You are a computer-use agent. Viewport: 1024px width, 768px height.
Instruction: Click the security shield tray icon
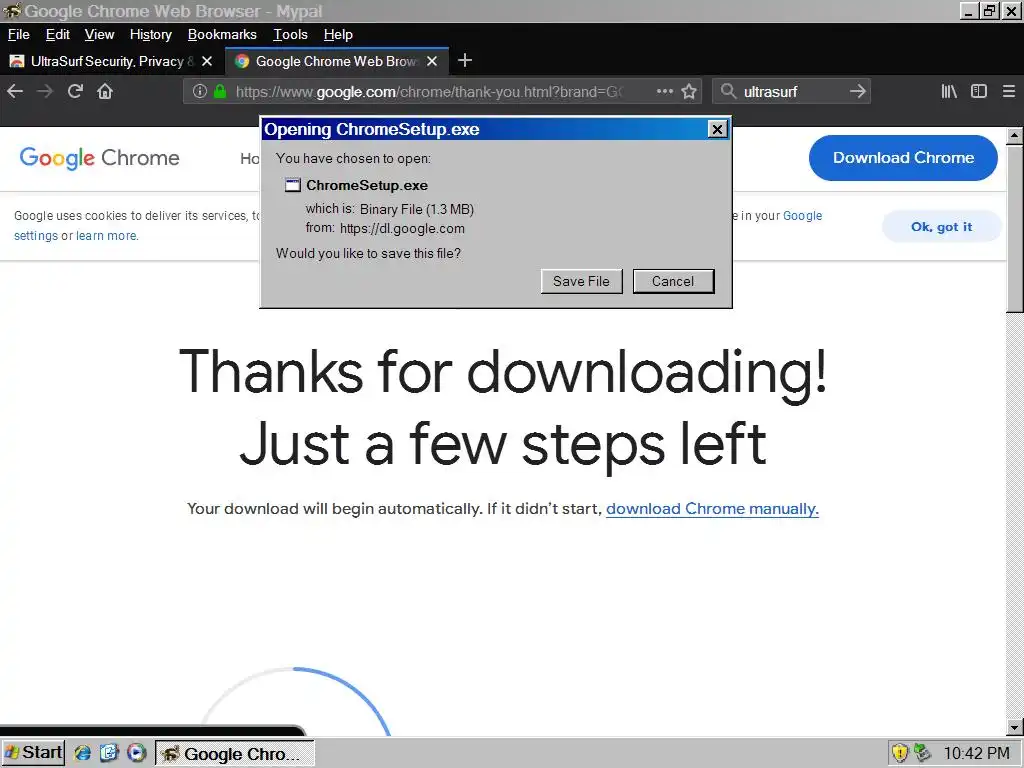(x=900, y=753)
